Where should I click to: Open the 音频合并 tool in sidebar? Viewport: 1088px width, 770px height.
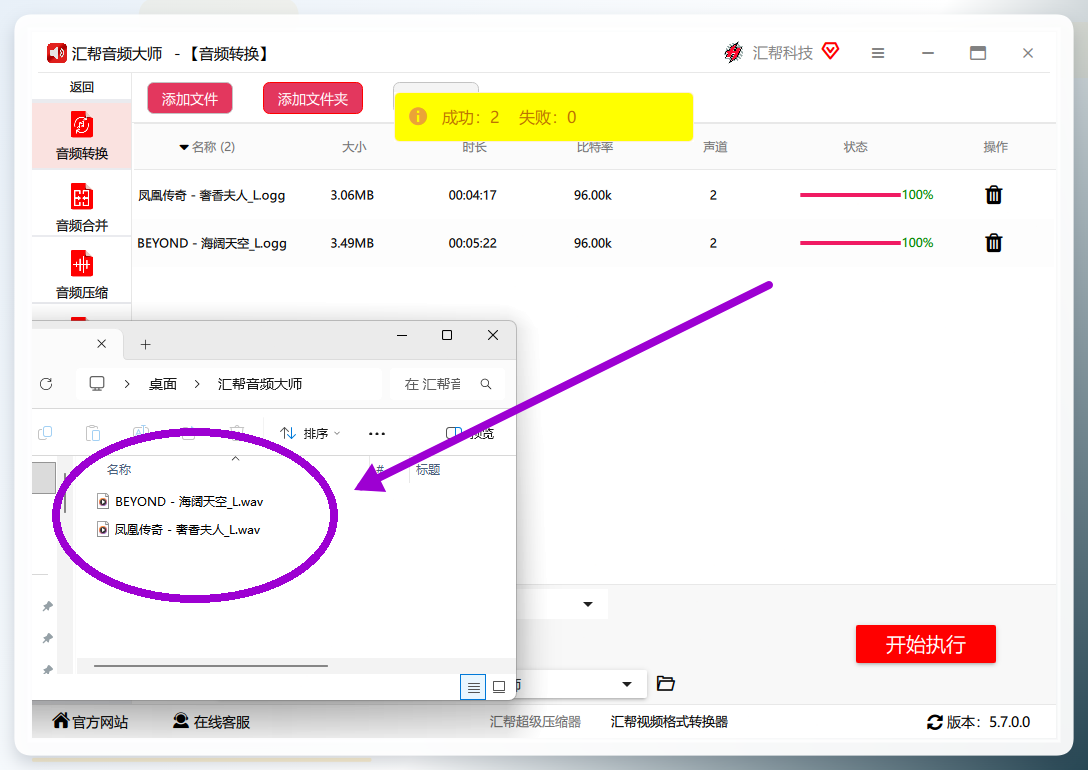coord(82,207)
